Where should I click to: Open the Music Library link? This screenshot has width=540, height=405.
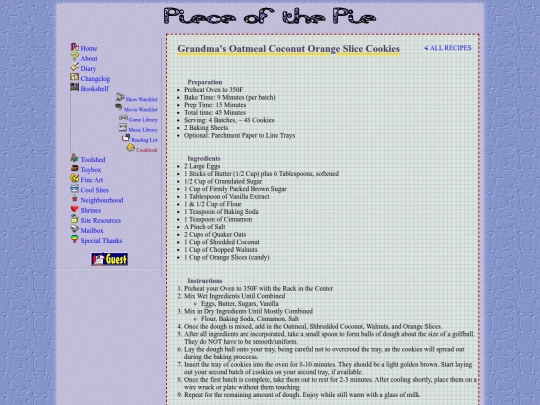point(143,130)
